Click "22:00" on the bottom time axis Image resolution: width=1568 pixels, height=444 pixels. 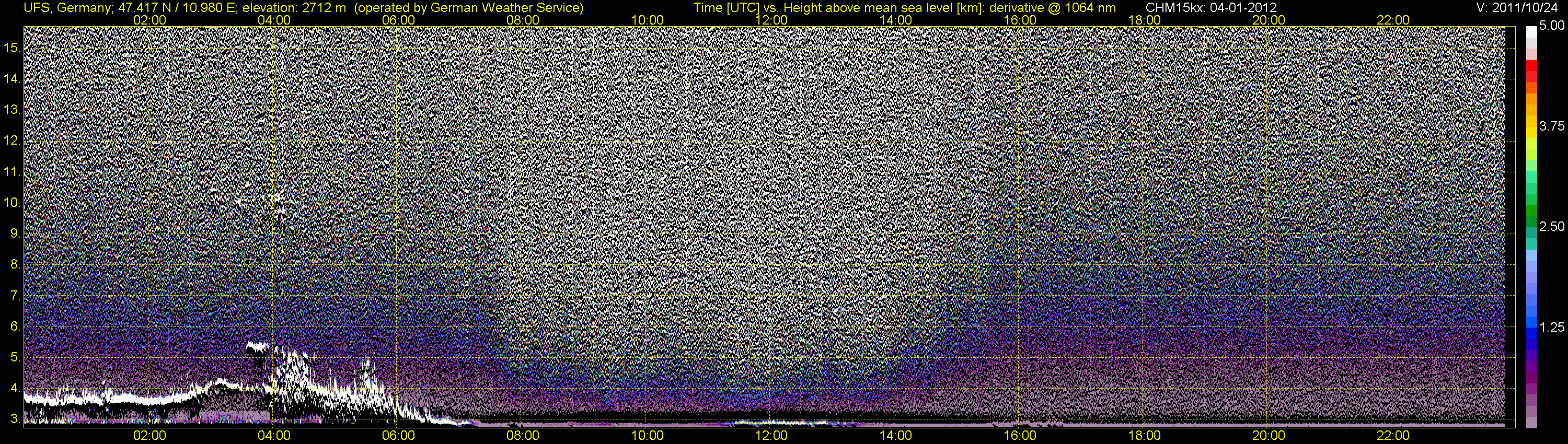[1393, 436]
